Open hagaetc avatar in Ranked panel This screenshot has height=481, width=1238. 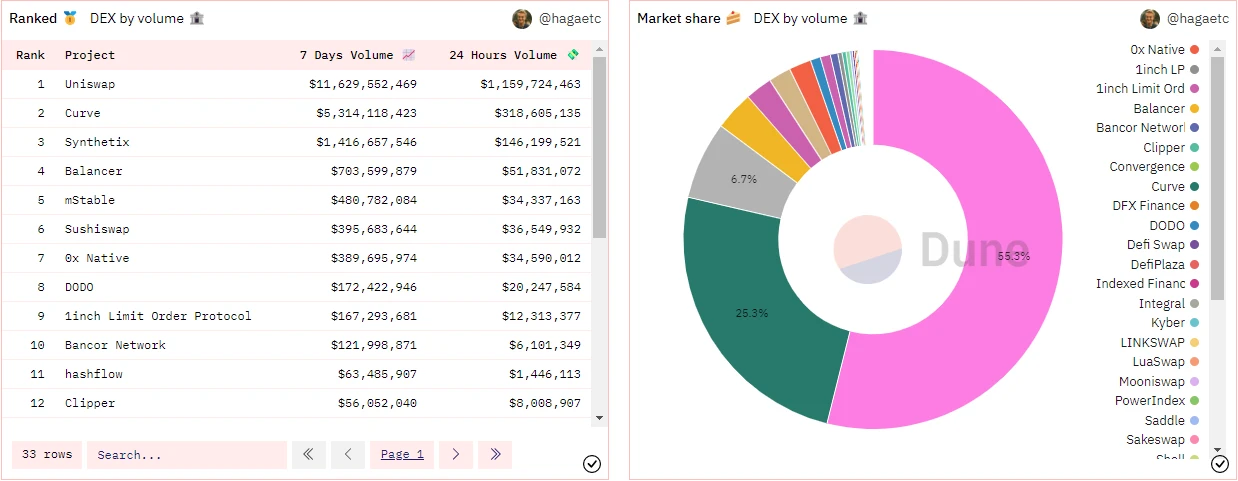click(x=522, y=19)
